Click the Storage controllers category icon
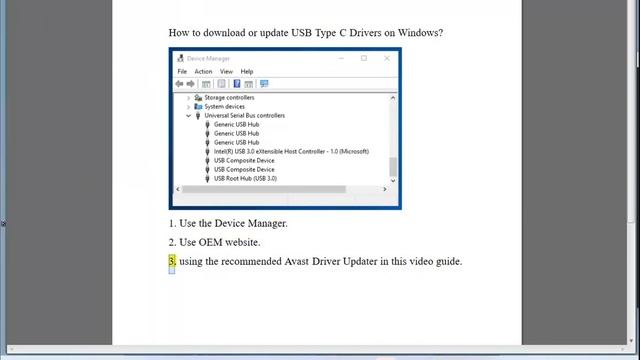 pos(198,98)
